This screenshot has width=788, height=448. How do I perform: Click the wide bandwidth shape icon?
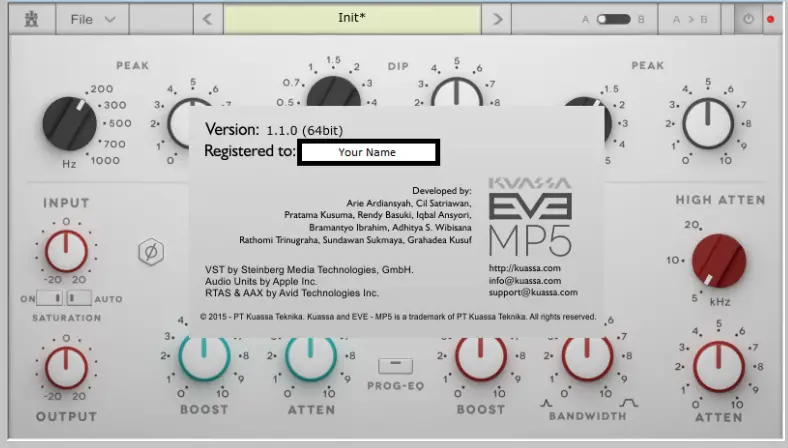click(629, 403)
